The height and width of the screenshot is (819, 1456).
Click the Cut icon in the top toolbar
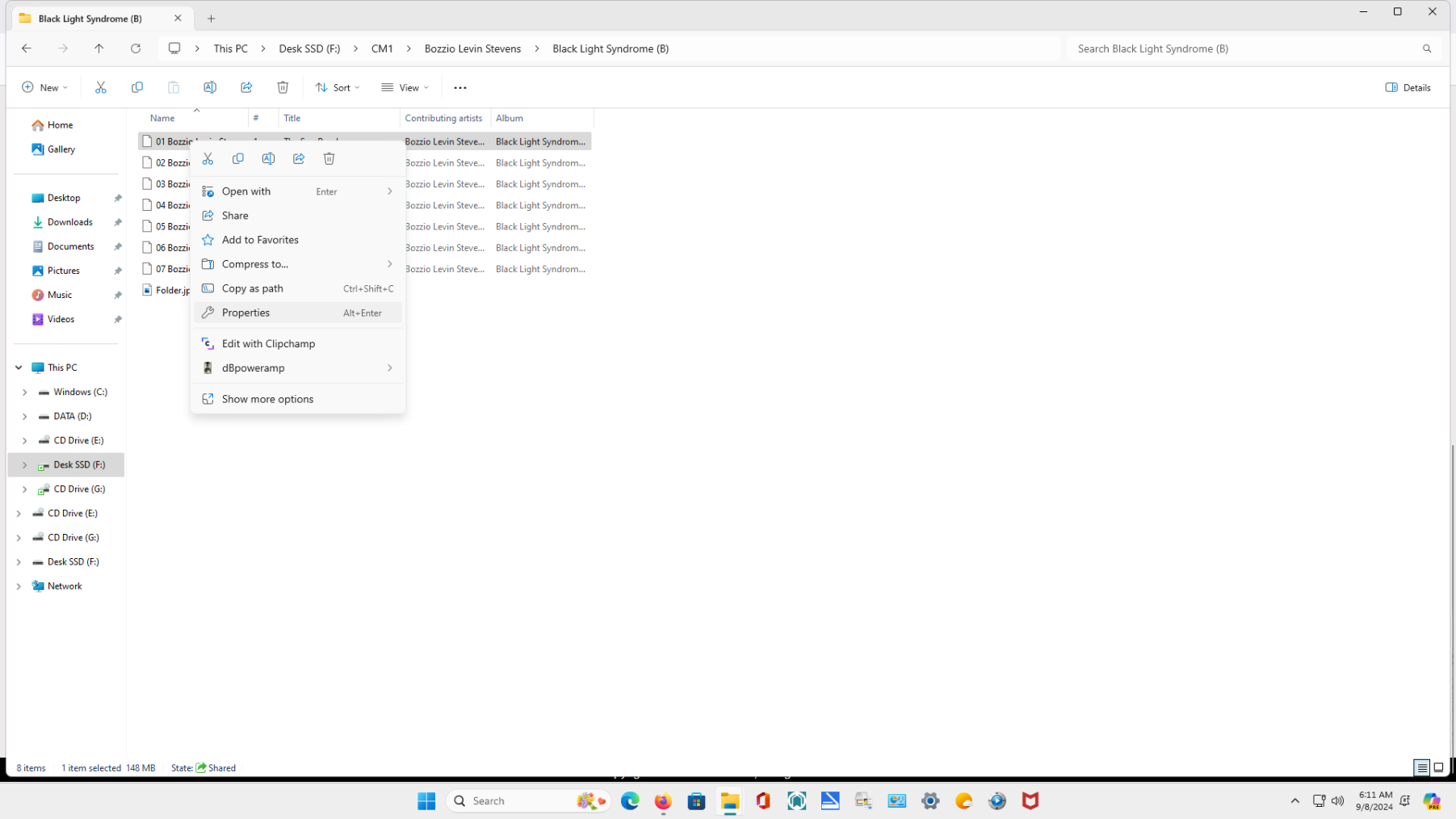pyautogui.click(x=101, y=87)
